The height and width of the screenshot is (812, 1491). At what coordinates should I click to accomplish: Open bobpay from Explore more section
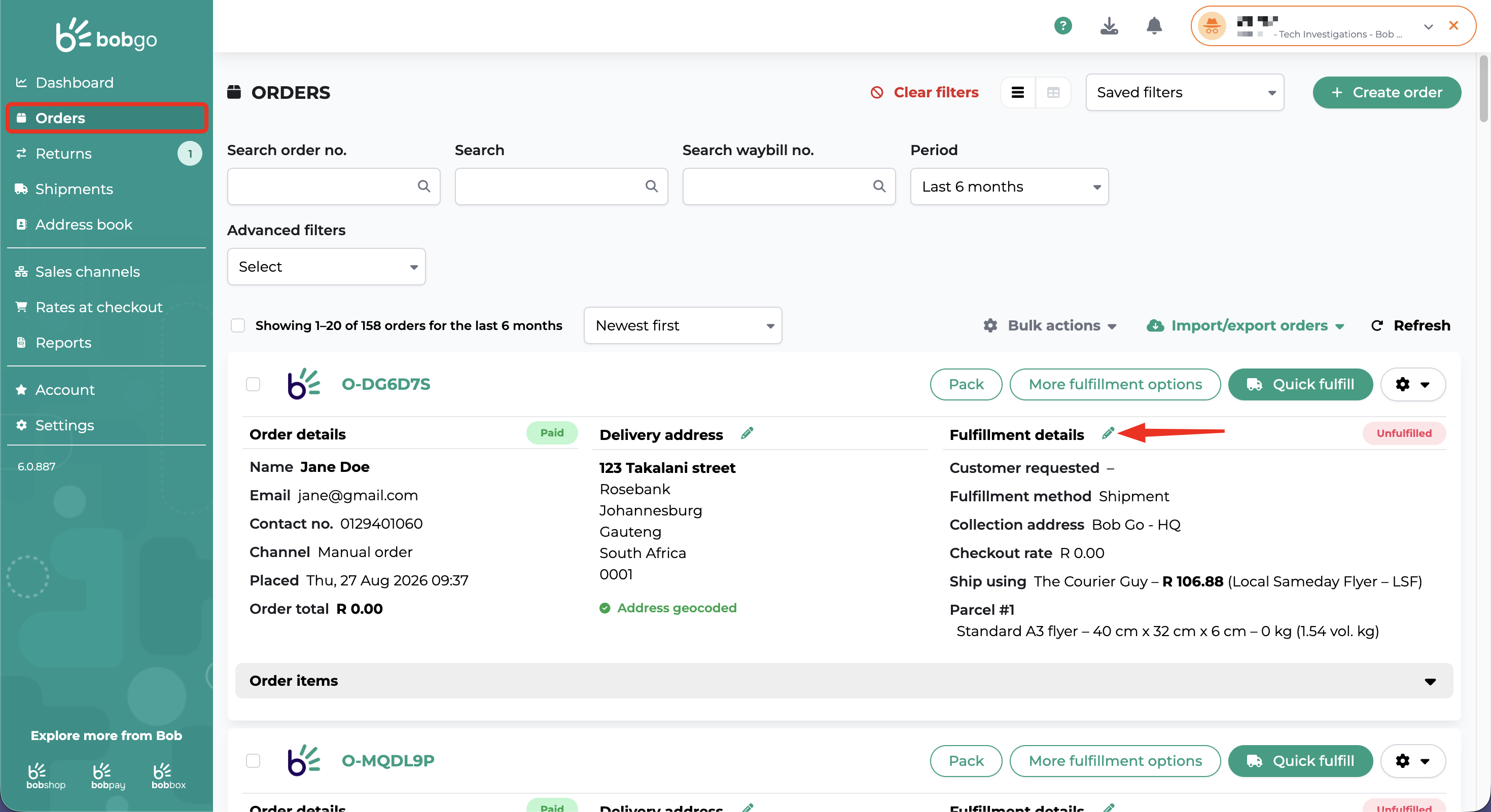coord(108,776)
